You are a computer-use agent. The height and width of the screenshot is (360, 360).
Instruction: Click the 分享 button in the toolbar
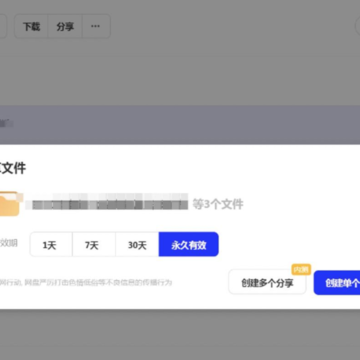tap(65, 26)
